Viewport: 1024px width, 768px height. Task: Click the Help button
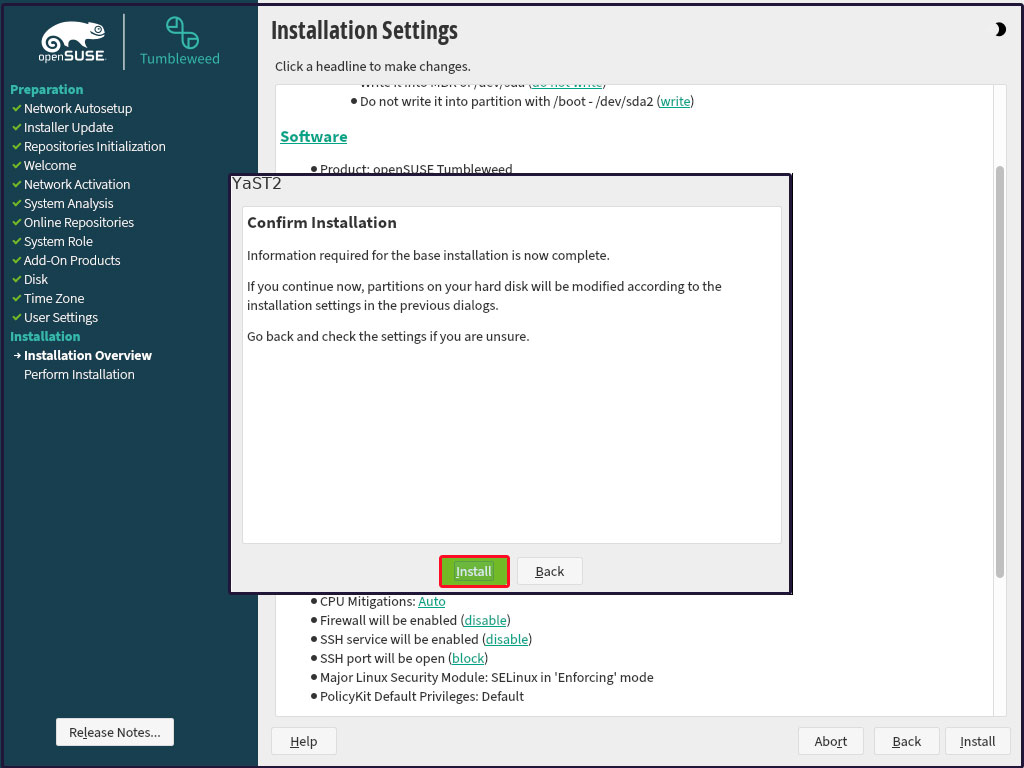pyautogui.click(x=304, y=741)
